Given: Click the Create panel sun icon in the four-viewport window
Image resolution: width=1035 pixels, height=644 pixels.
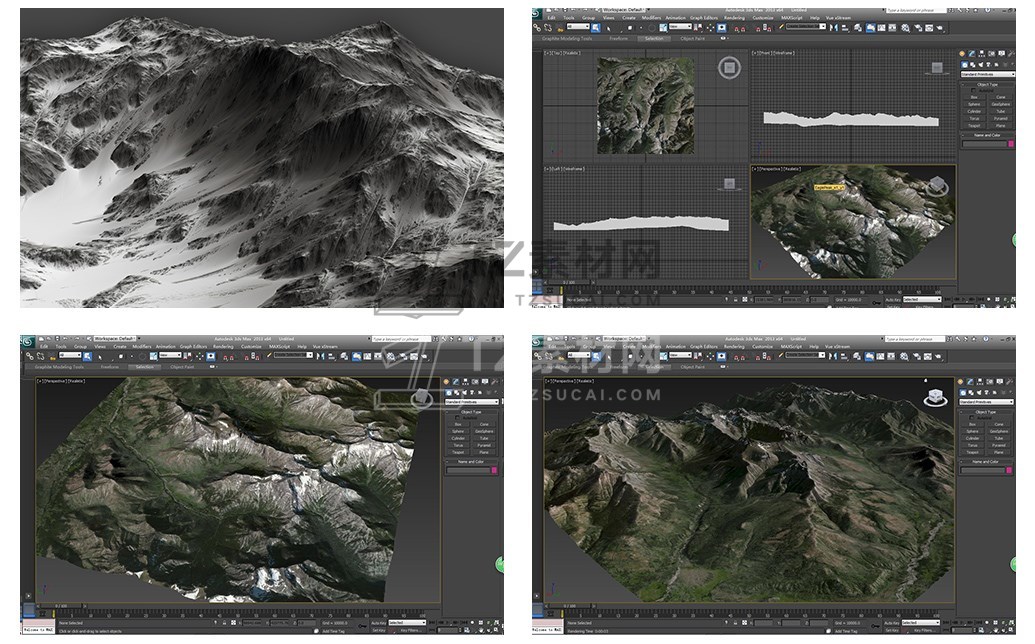Looking at the screenshot, I should [x=962, y=53].
